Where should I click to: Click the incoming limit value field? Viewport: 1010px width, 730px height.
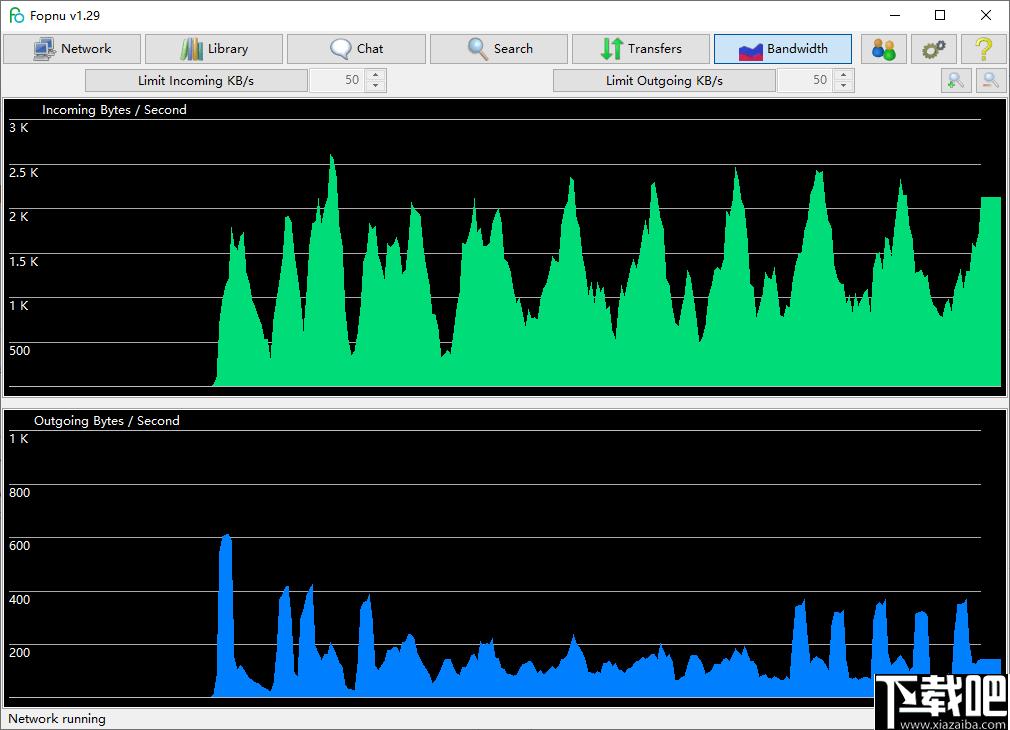(x=338, y=81)
